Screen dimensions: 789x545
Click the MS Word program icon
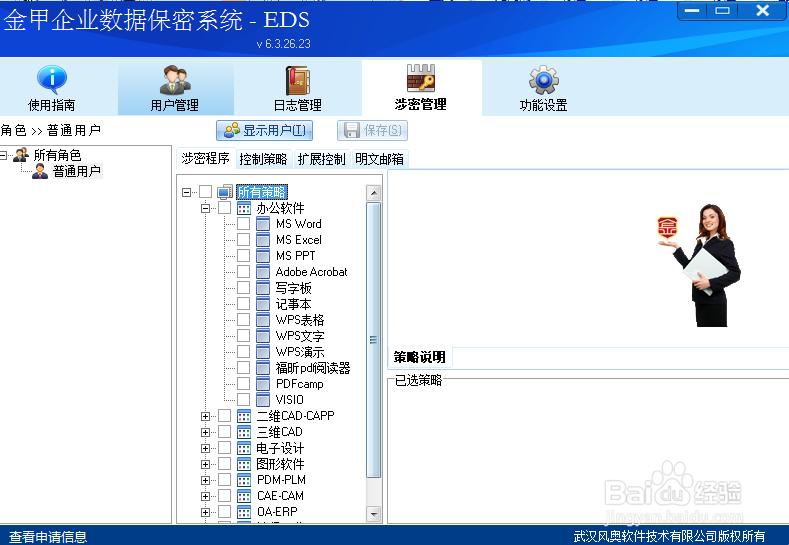[x=263, y=224]
